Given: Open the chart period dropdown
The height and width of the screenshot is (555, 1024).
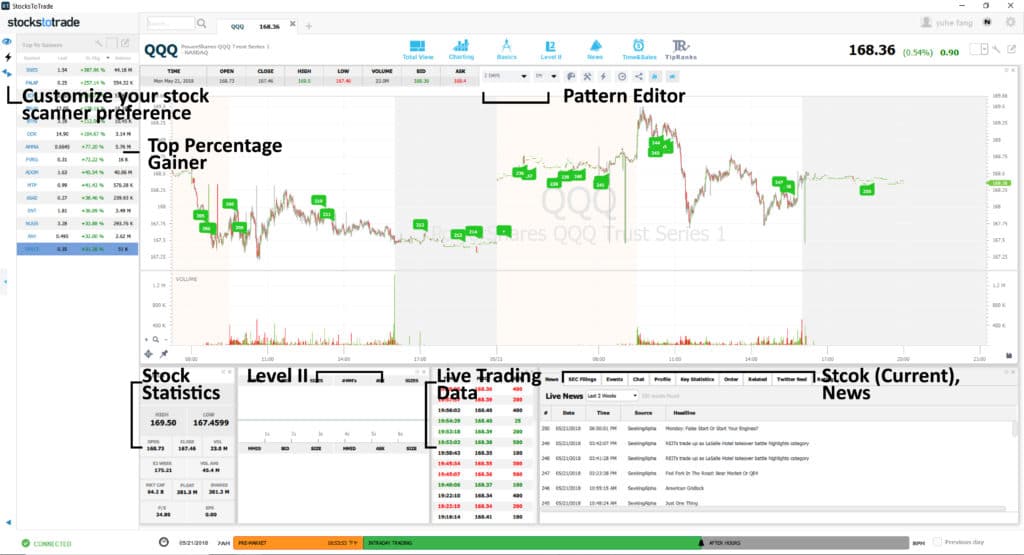Looking at the screenshot, I should point(505,76).
